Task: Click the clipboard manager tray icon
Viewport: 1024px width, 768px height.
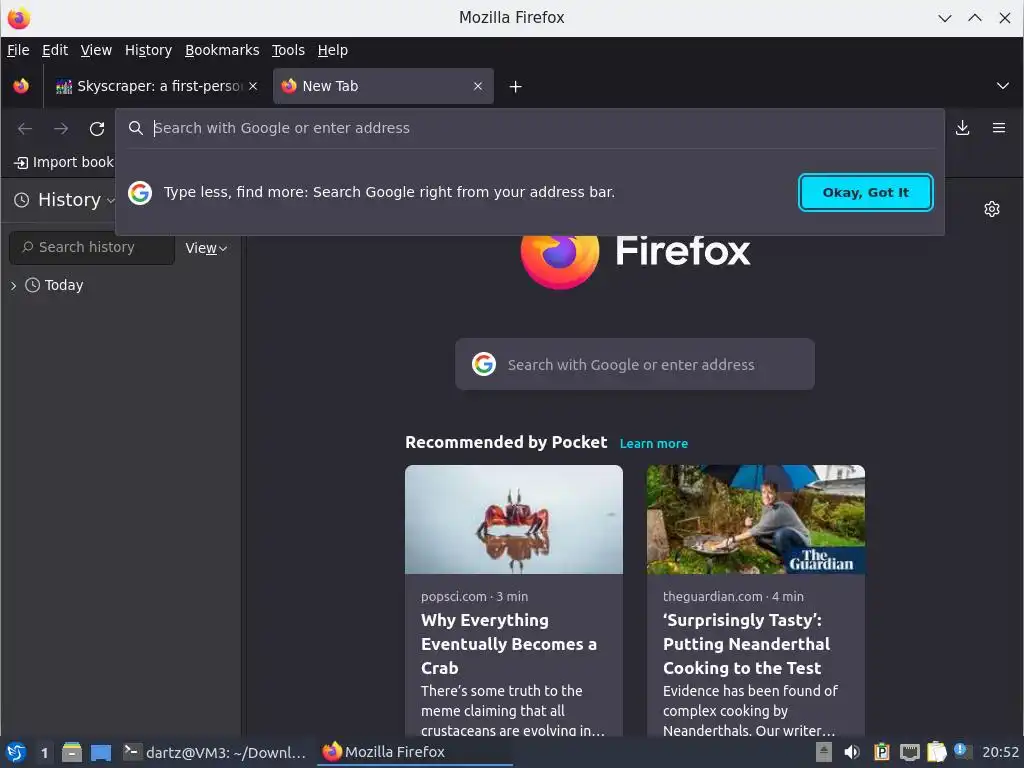Action: tap(881, 752)
